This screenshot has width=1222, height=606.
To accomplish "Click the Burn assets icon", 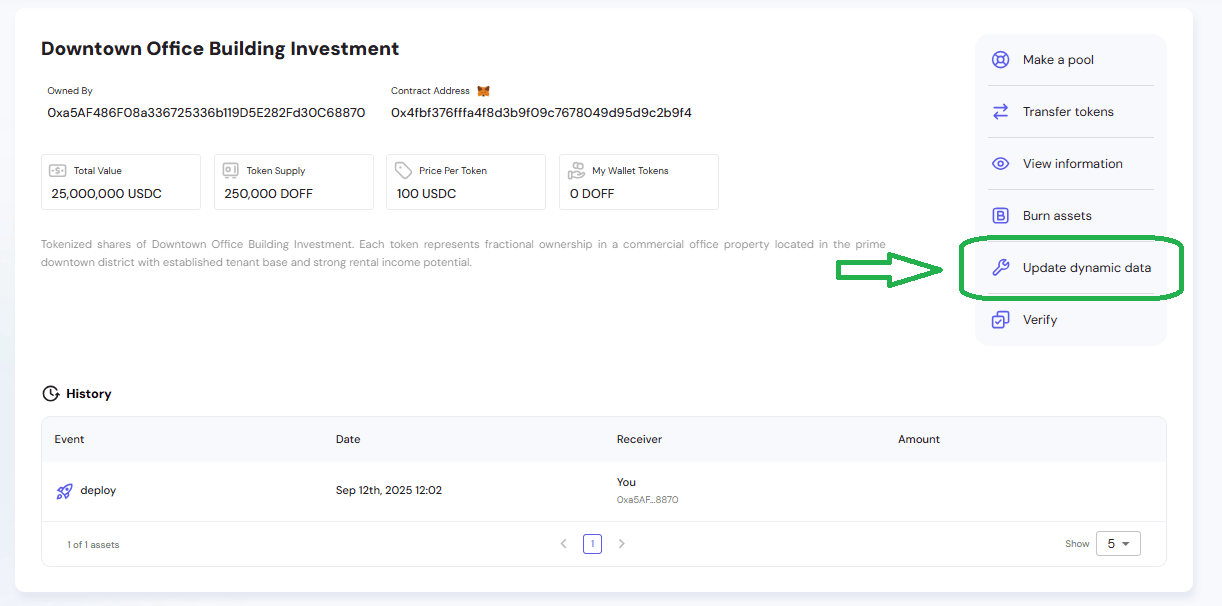I will 1000,216.
